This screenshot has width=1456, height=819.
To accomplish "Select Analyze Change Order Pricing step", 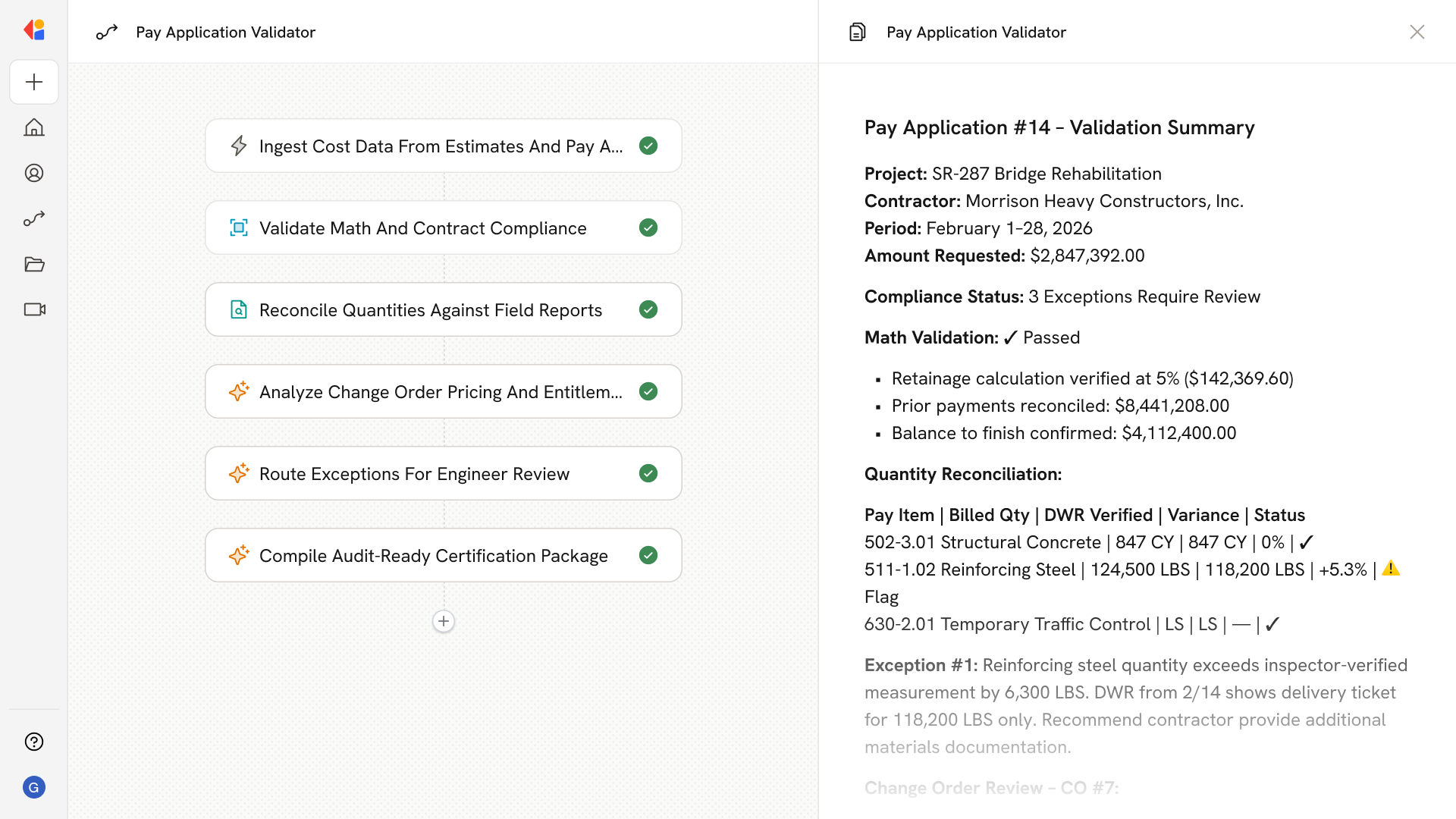I will (440, 392).
